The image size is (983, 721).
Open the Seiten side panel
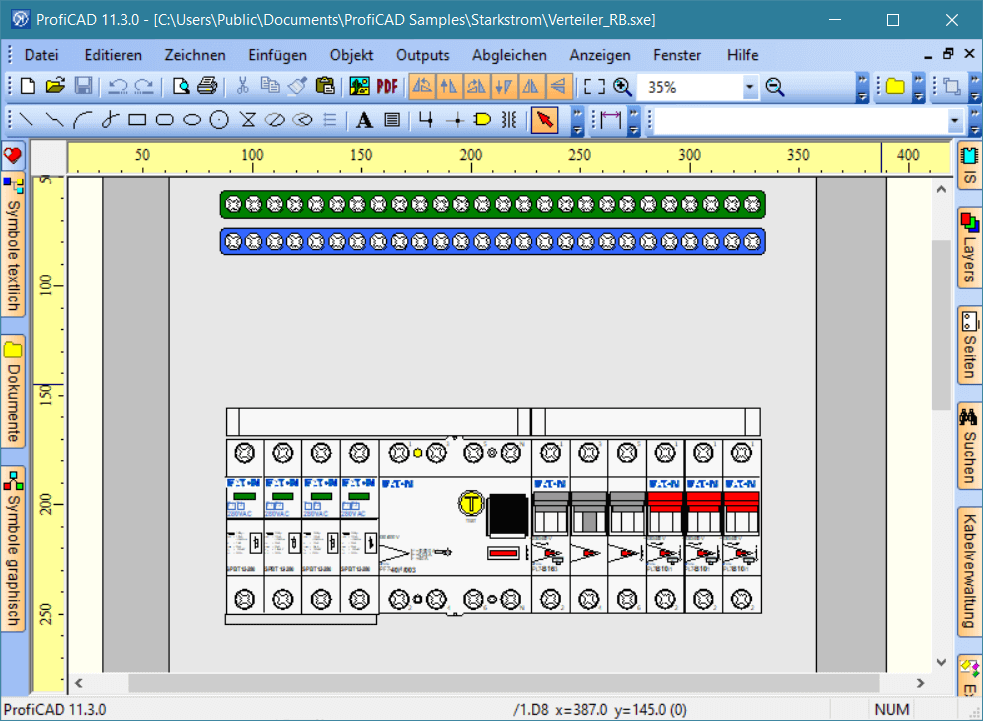pos(969,344)
